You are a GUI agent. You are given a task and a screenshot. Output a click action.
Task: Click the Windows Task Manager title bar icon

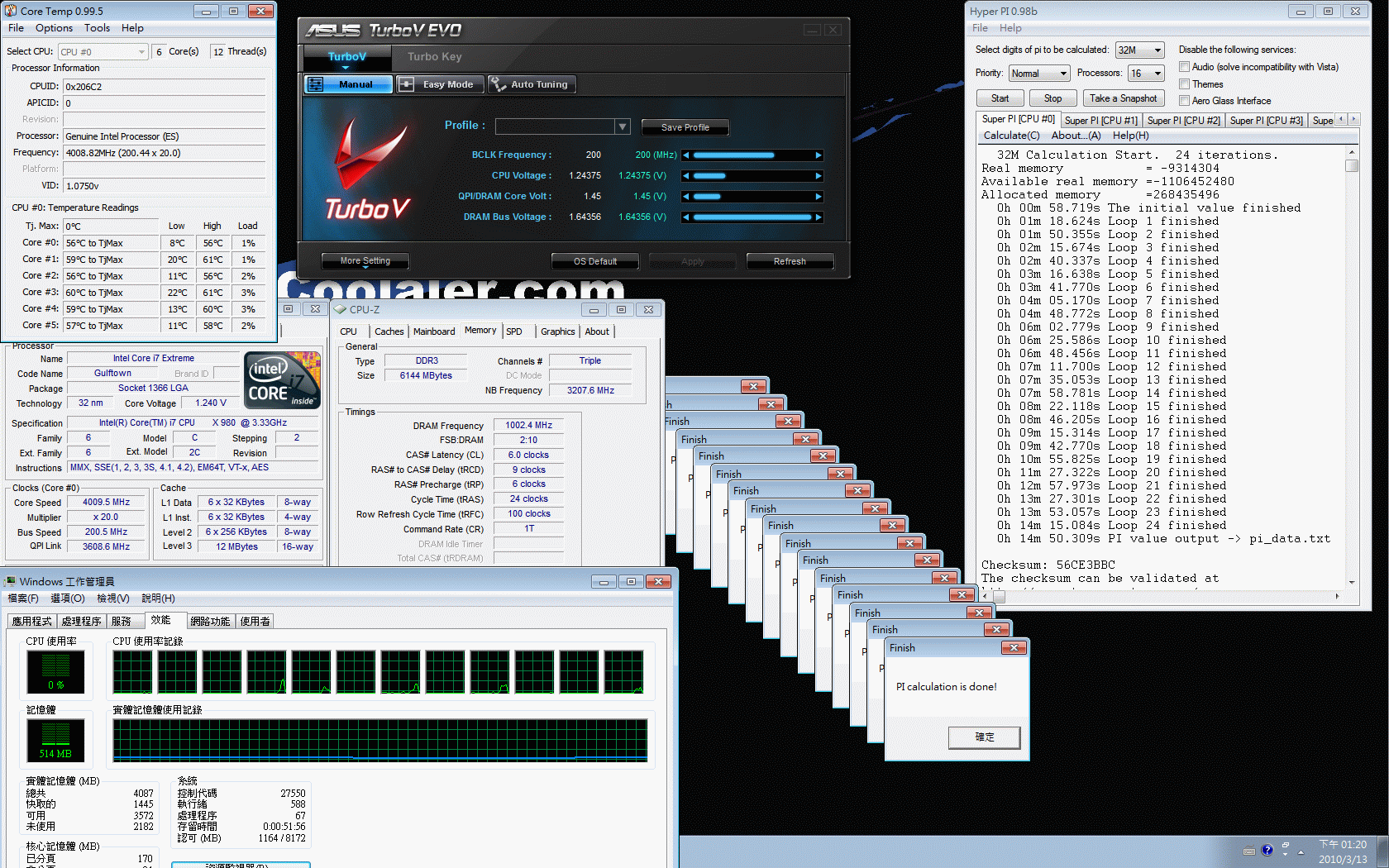point(11,581)
